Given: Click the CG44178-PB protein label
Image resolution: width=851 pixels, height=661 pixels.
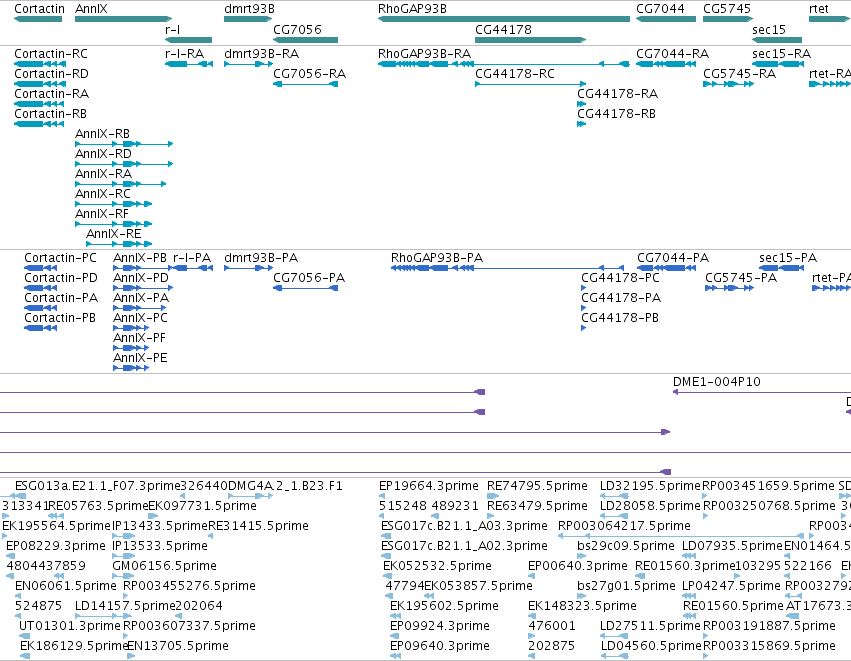Looking at the screenshot, I should [619, 318].
